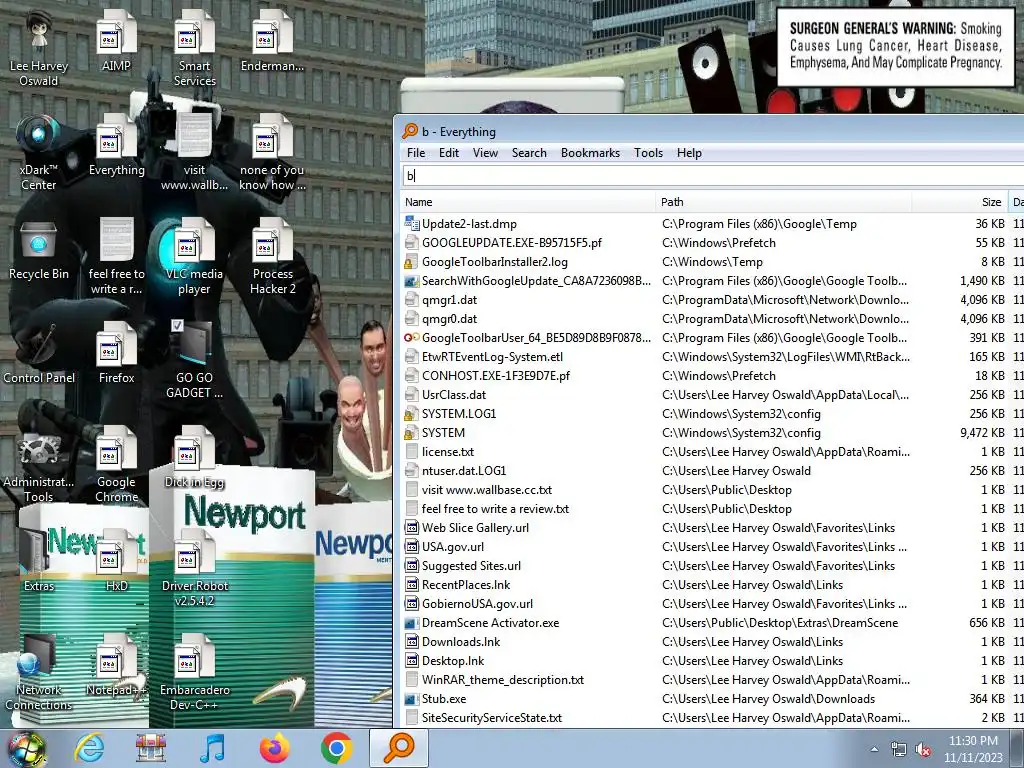Open HxD desktop shortcut
The width and height of the screenshot is (1024, 768).
coord(116,562)
